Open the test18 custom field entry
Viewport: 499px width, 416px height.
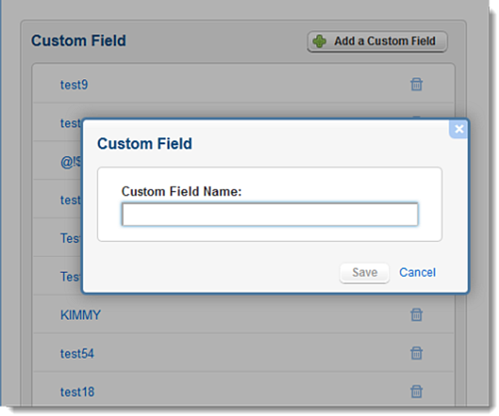[77, 392]
